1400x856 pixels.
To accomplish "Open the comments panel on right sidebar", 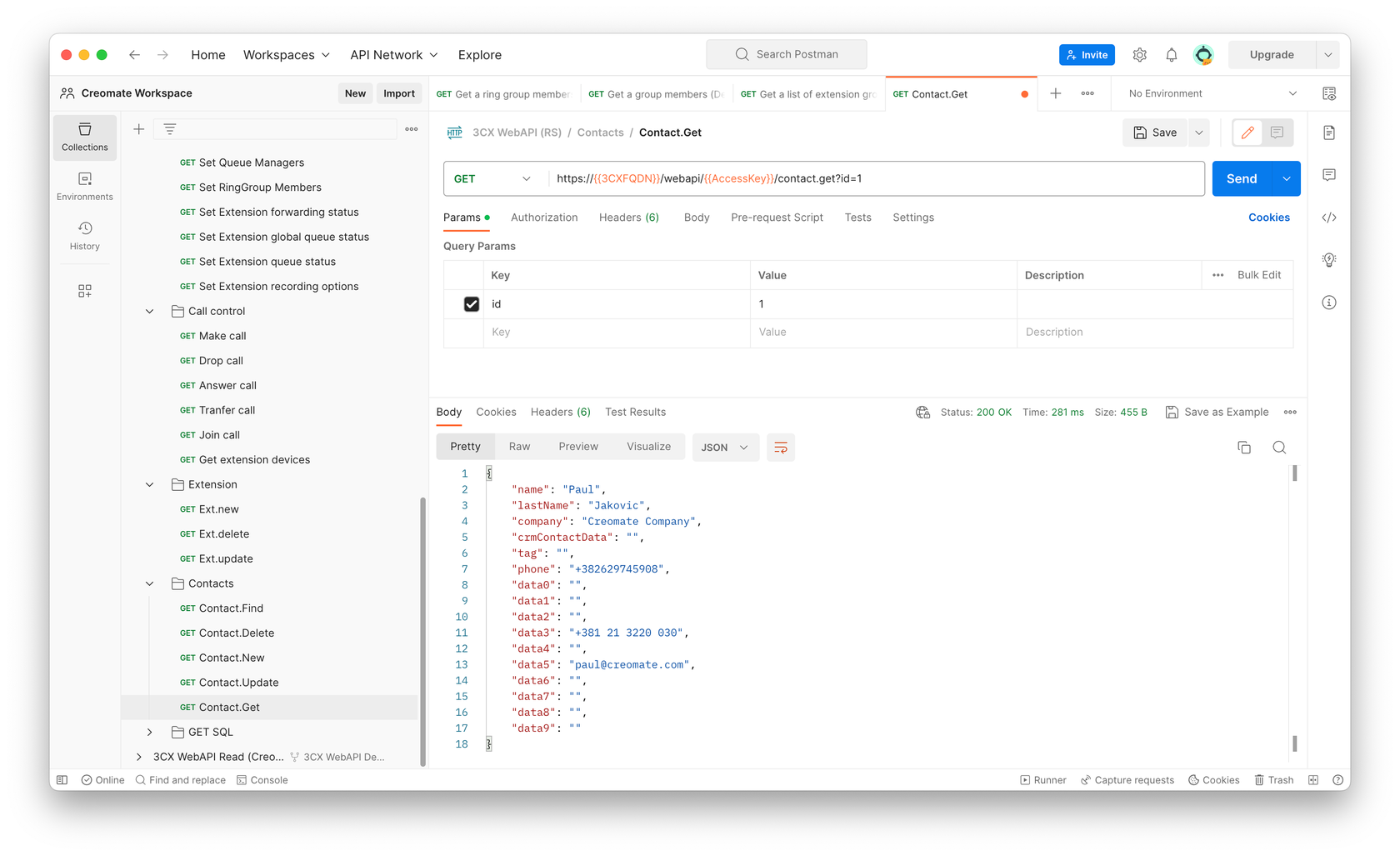I will [1329, 175].
